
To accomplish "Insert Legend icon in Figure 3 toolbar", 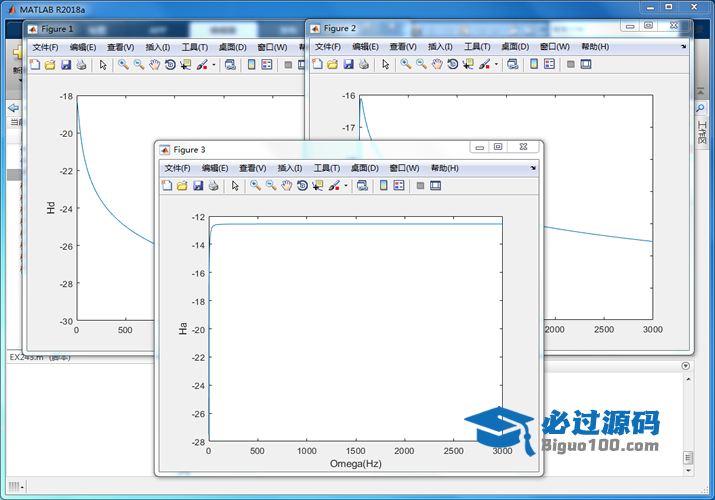I will (399, 186).
